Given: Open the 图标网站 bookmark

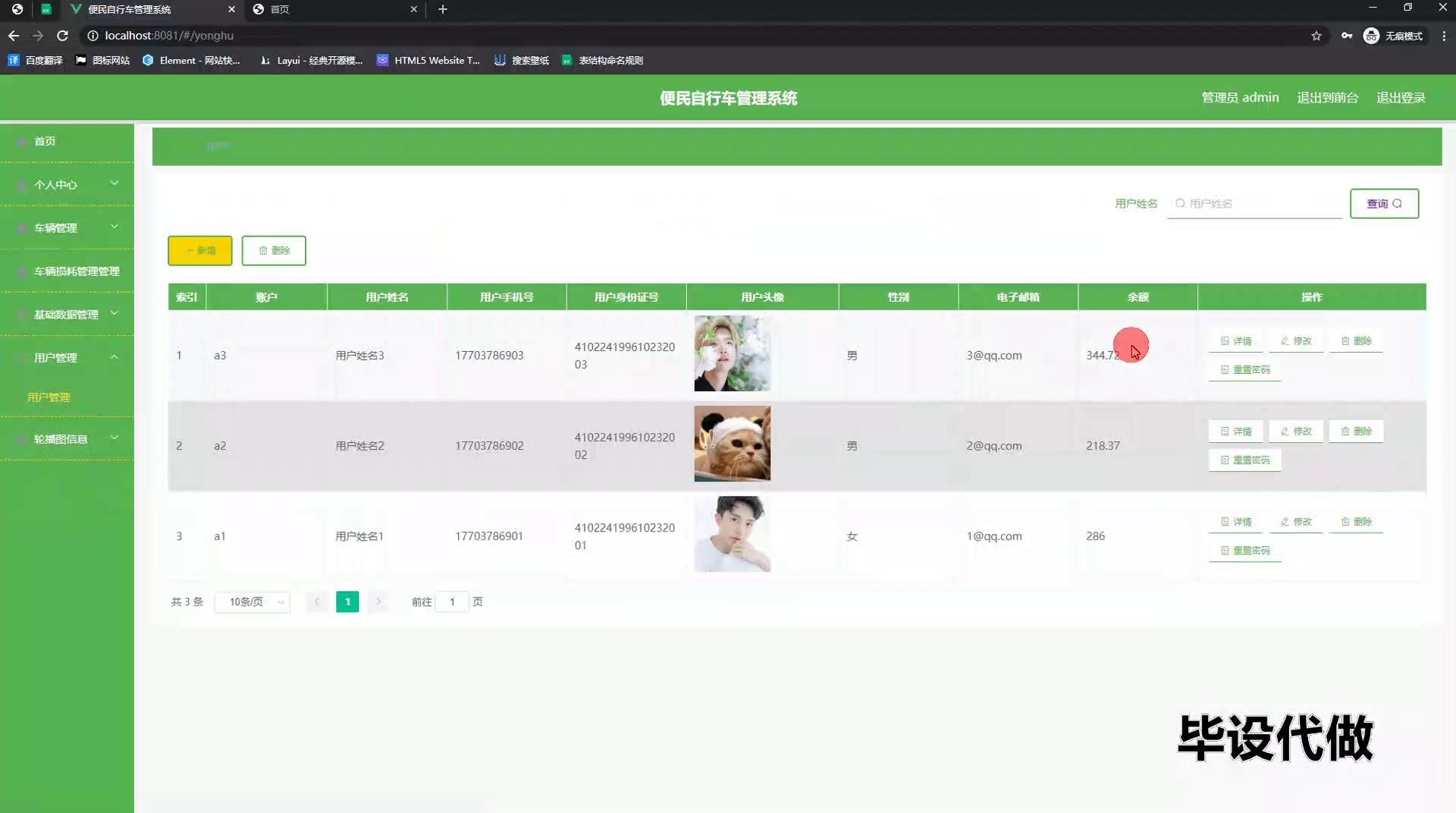Looking at the screenshot, I should coord(102,60).
